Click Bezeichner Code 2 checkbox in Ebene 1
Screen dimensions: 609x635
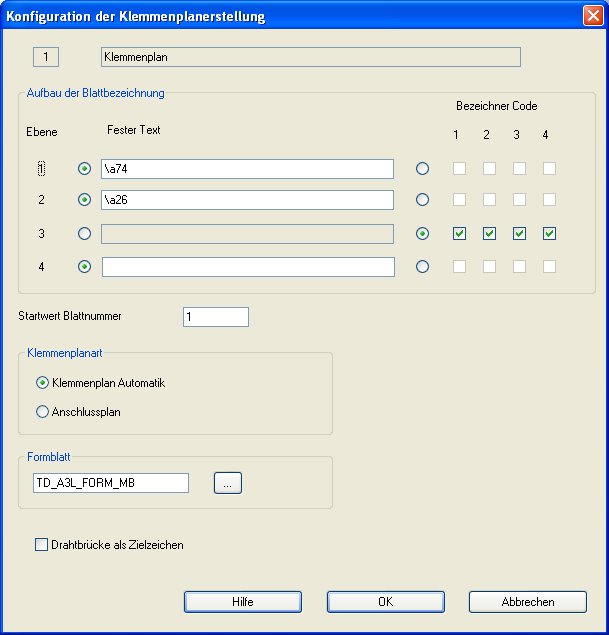tap(489, 168)
